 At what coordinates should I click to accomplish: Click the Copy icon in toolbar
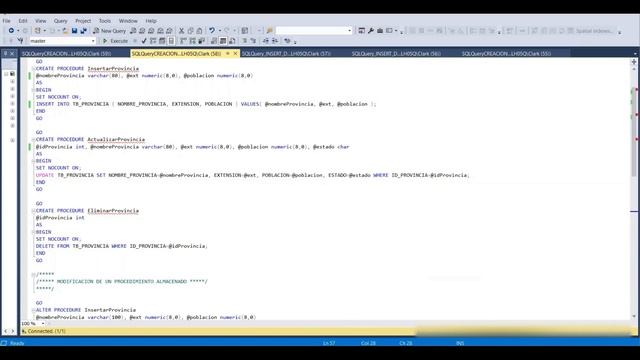coord(191,31)
